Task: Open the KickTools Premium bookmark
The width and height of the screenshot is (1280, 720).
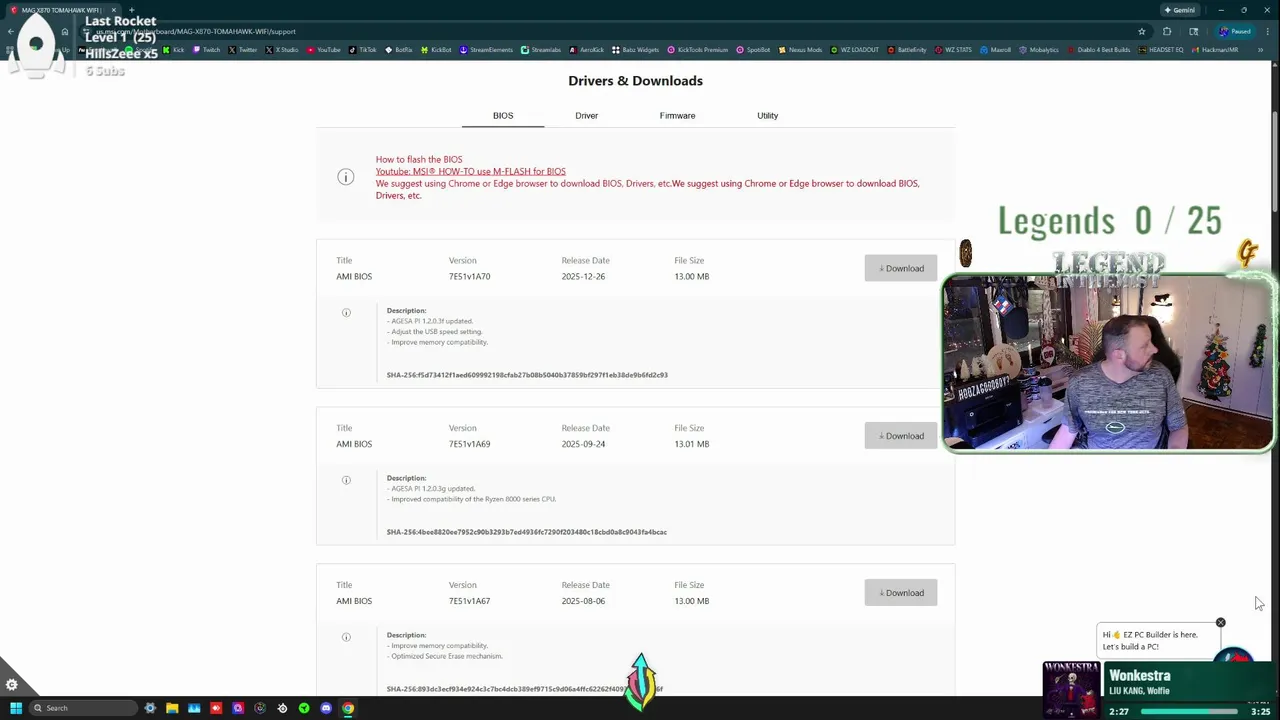Action: coord(698,50)
